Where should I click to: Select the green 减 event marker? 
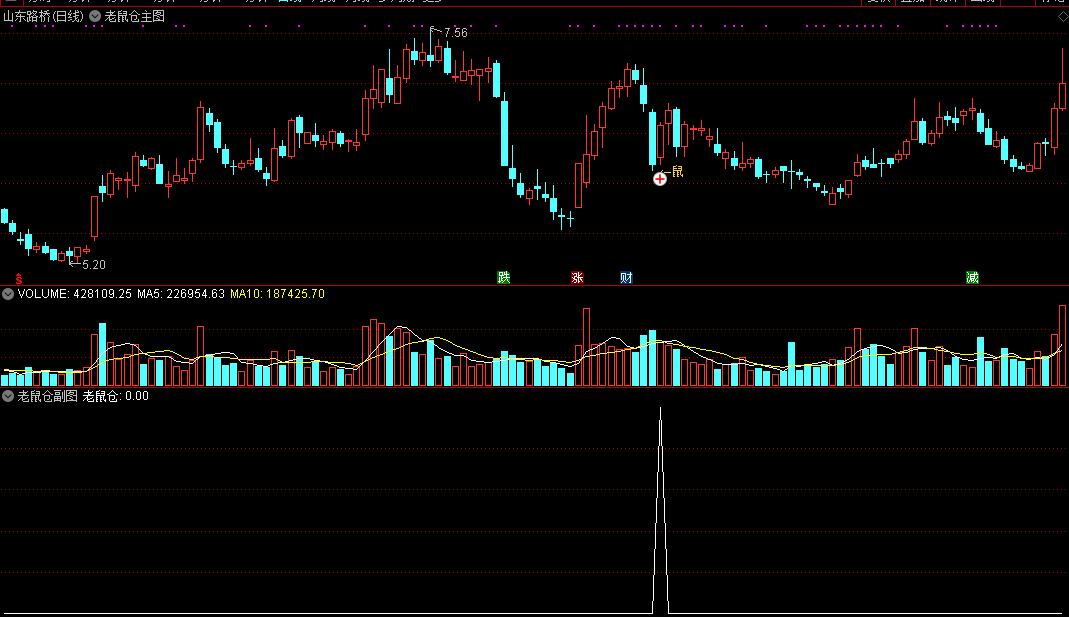click(x=973, y=277)
